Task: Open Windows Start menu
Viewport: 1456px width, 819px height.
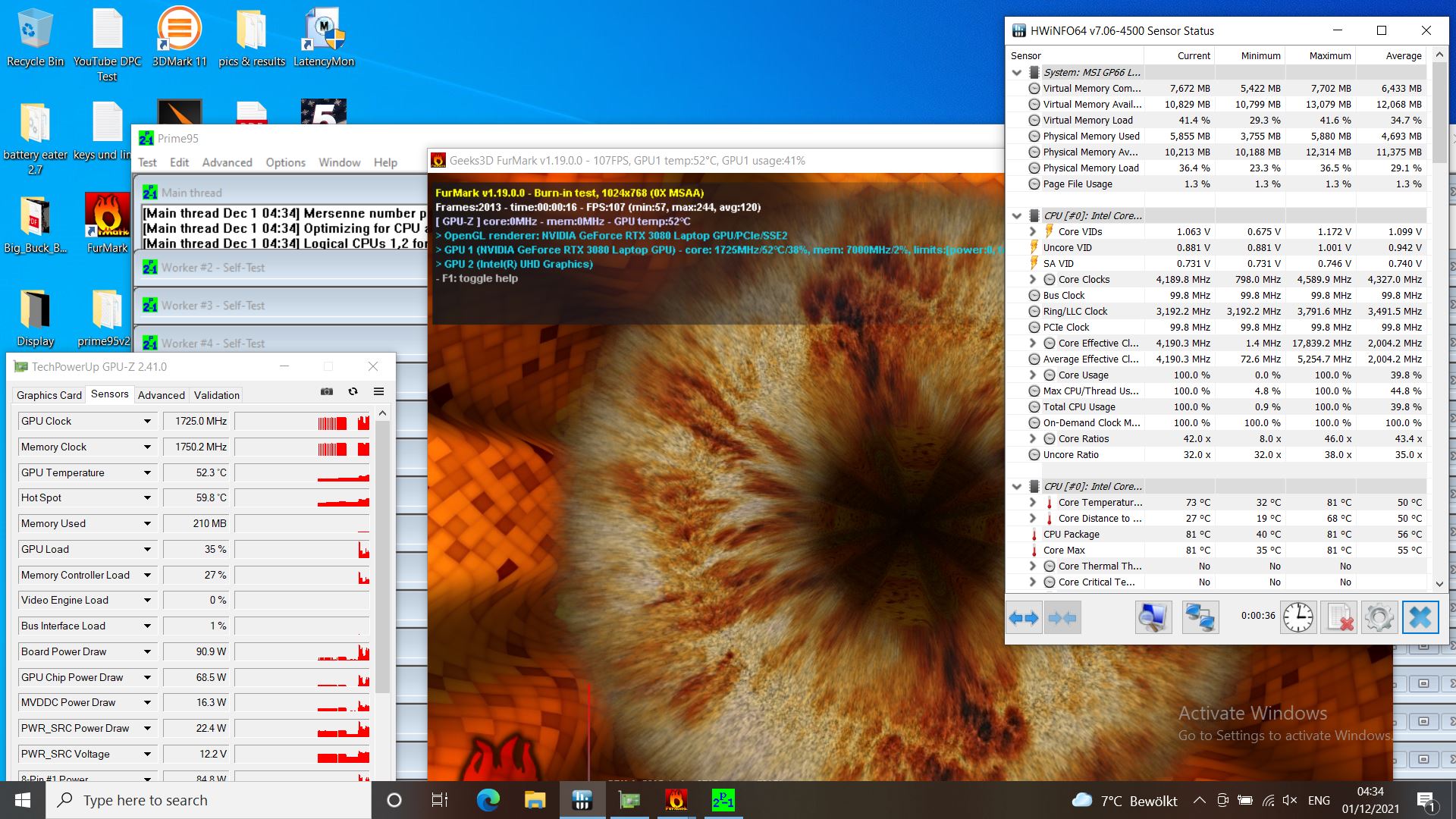Action: (23, 800)
